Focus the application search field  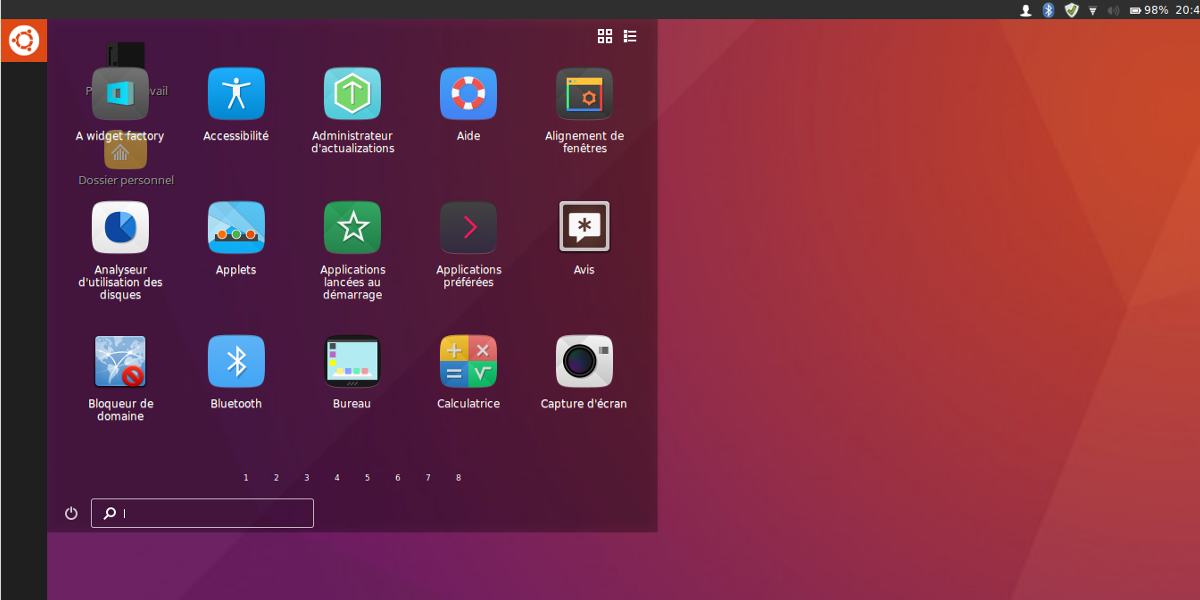pyautogui.click(x=202, y=513)
